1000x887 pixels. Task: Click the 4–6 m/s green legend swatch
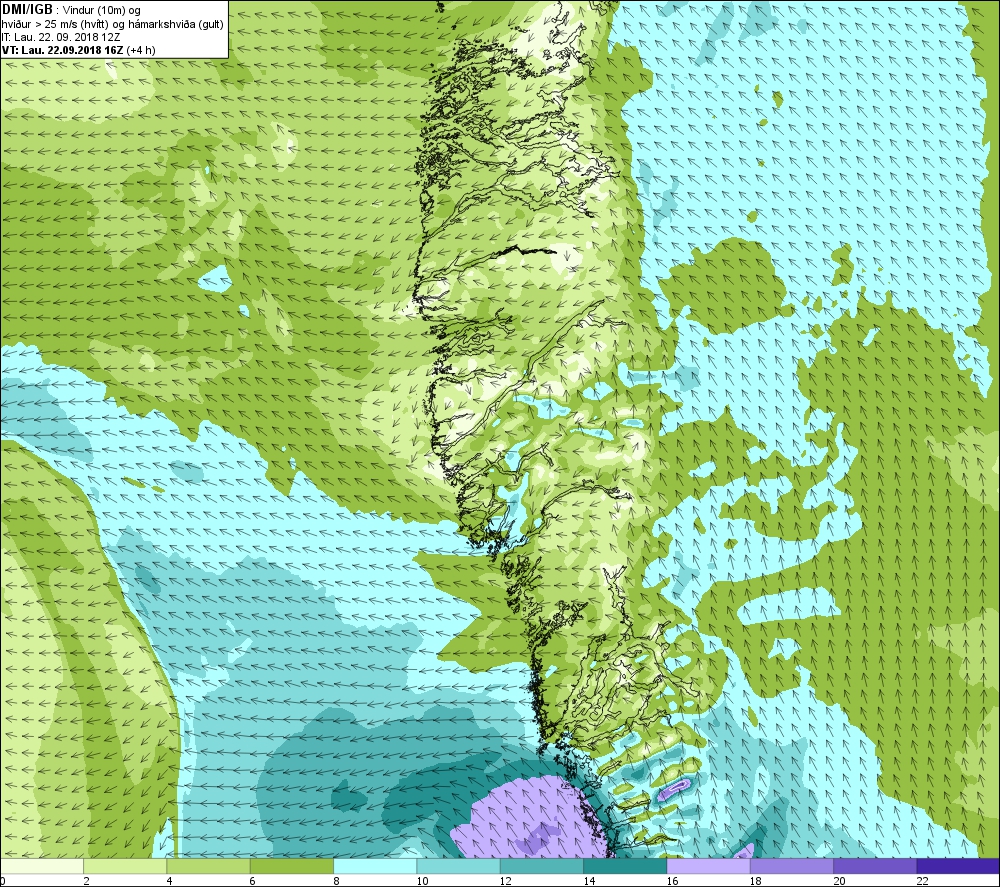[x=209, y=866]
